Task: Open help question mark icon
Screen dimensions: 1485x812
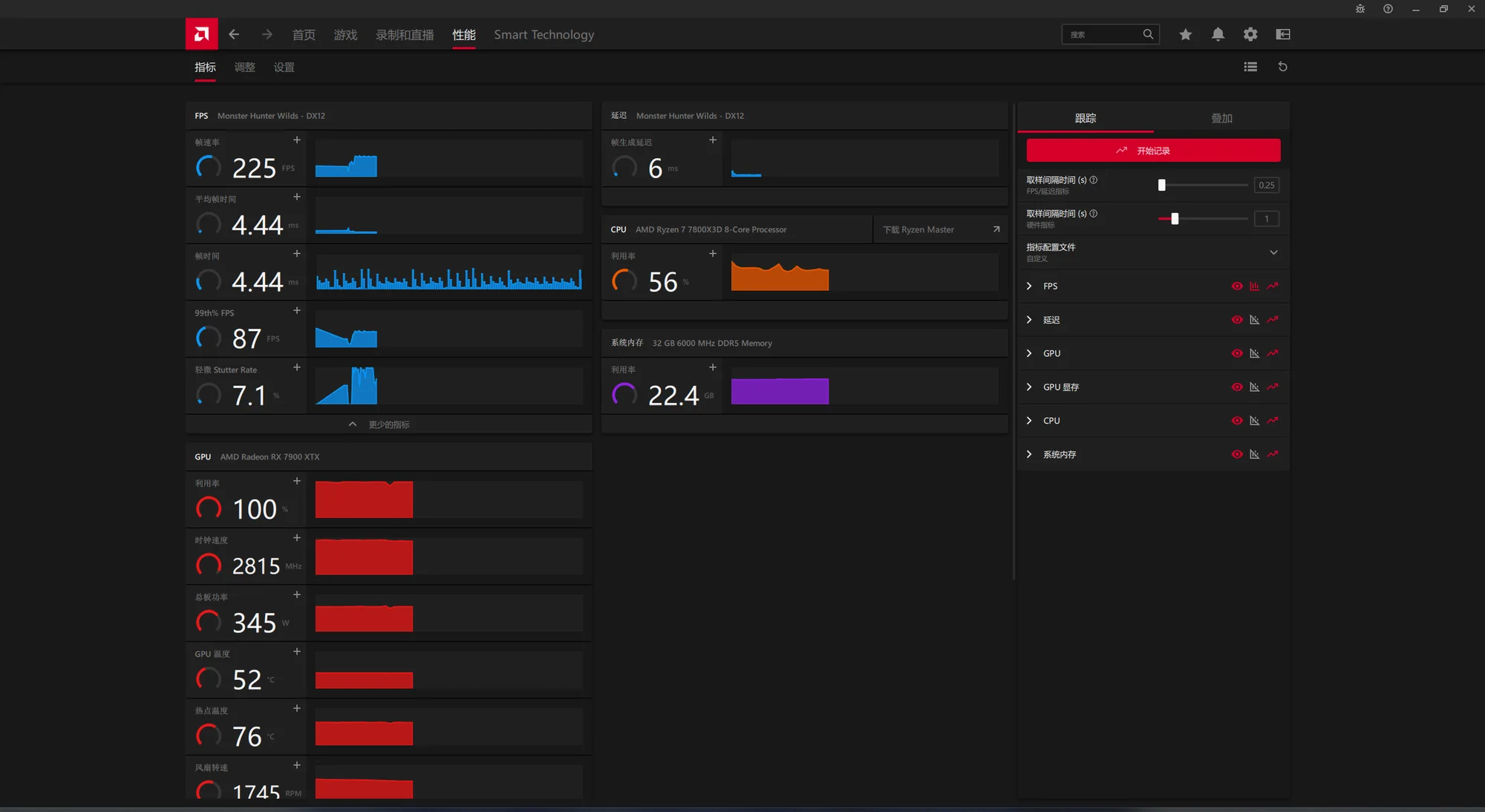Action: [x=1388, y=9]
